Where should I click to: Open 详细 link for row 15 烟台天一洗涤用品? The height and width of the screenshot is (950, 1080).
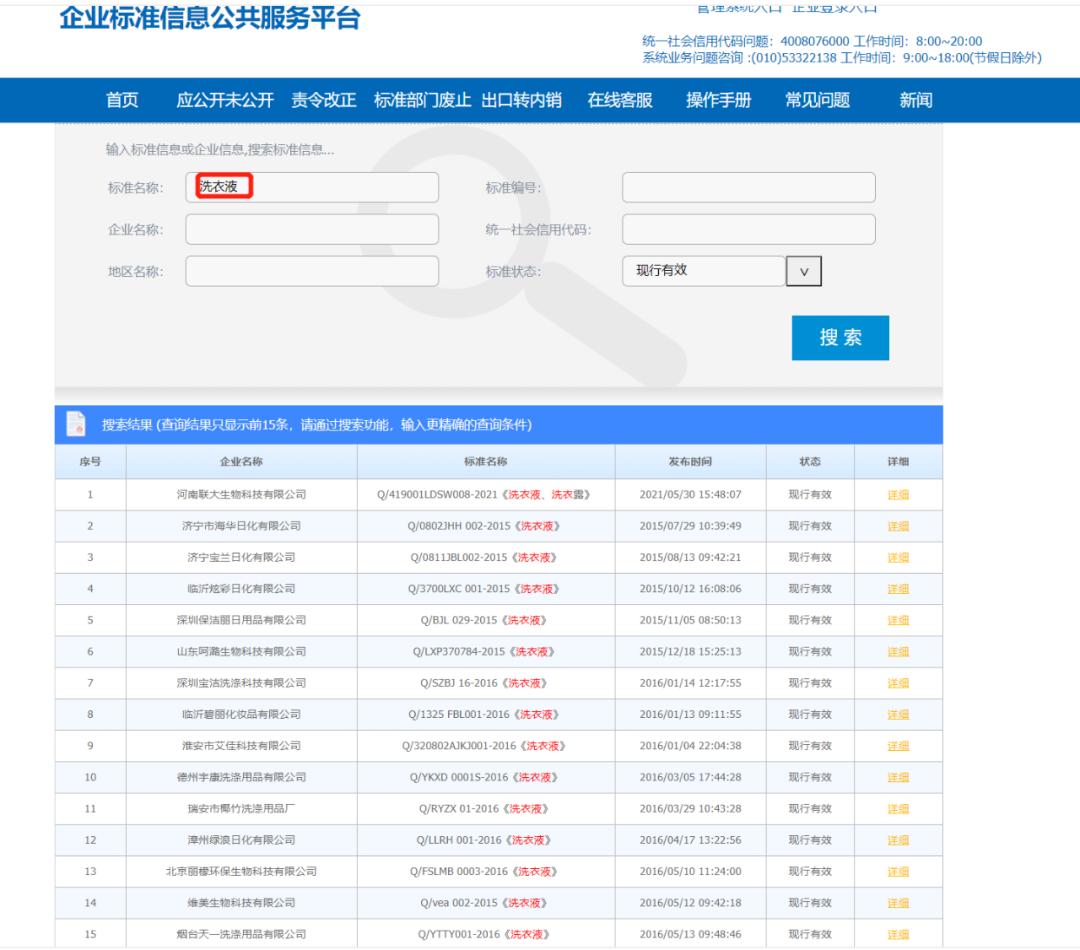tap(898, 934)
